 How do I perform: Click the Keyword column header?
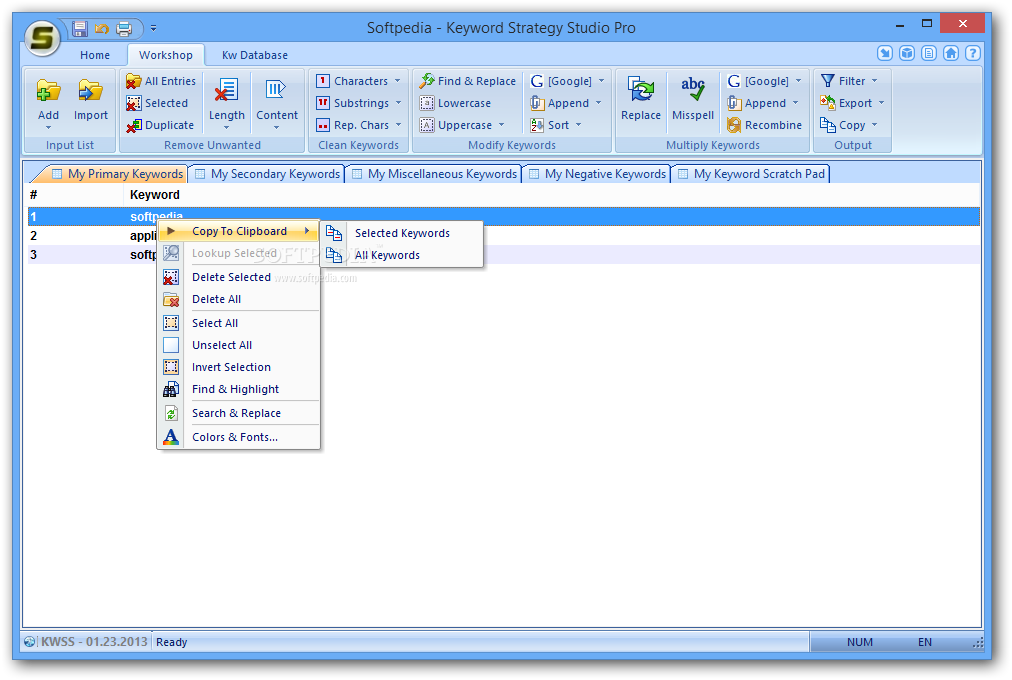[x=155, y=195]
